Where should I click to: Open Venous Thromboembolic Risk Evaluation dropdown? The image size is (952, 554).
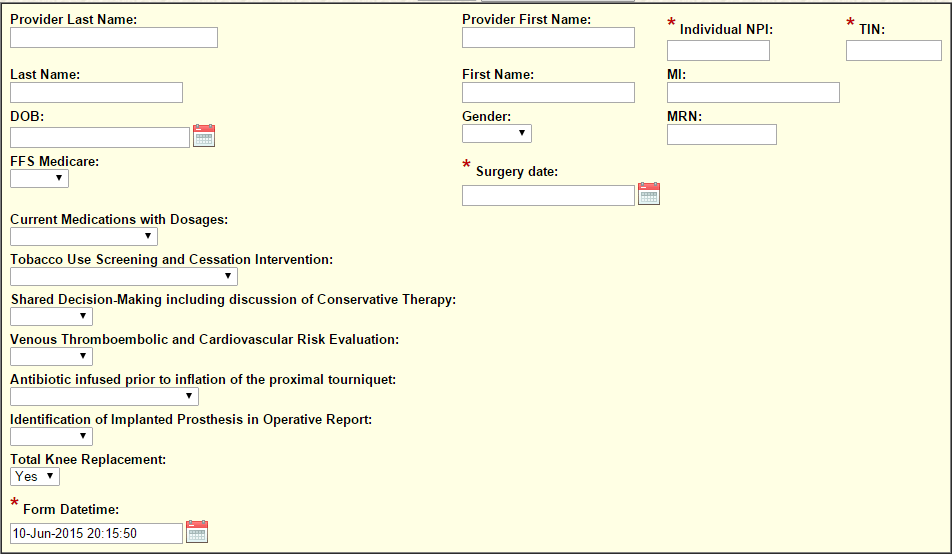[52, 357]
